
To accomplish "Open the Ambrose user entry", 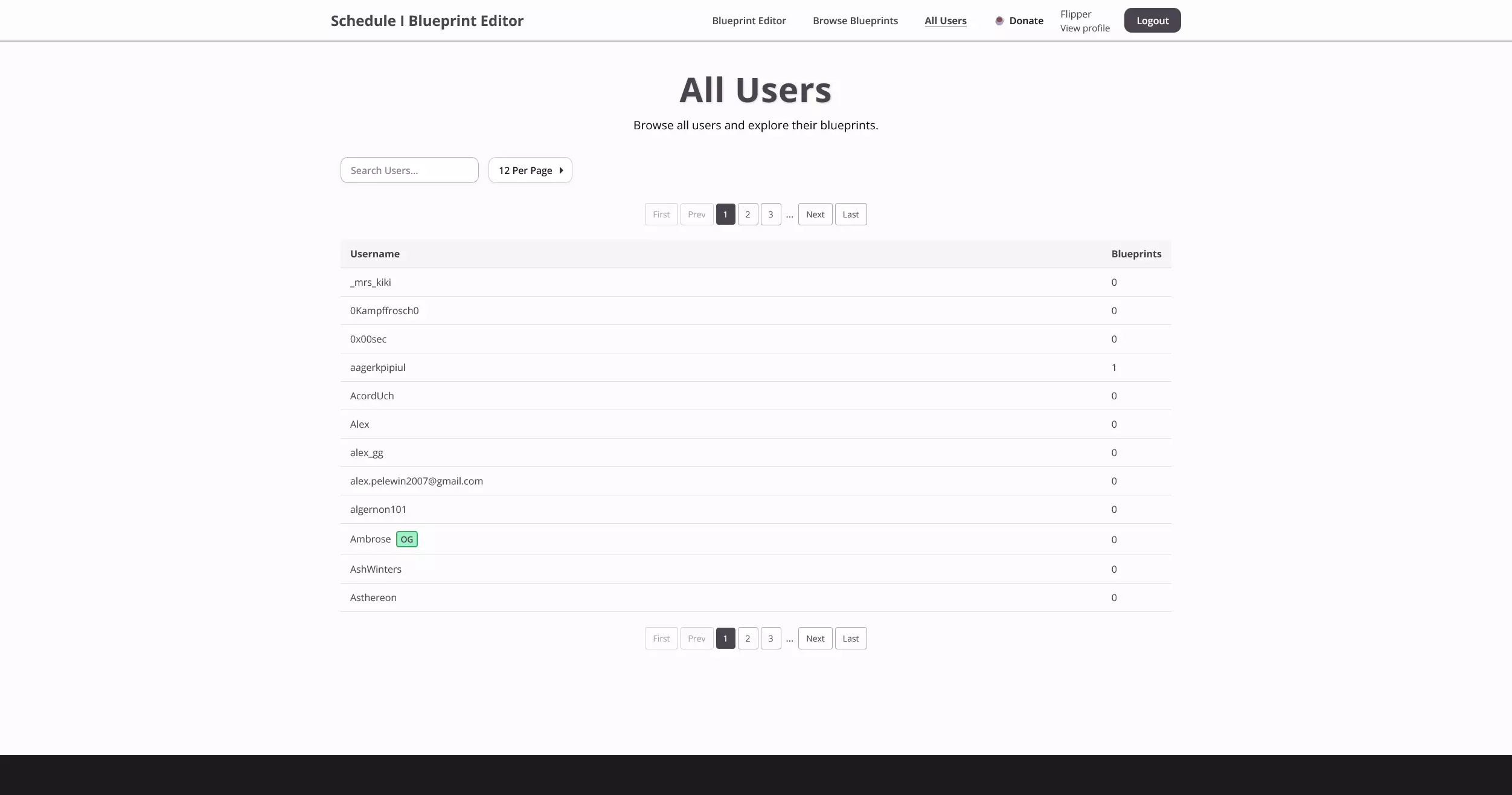I will tap(370, 539).
